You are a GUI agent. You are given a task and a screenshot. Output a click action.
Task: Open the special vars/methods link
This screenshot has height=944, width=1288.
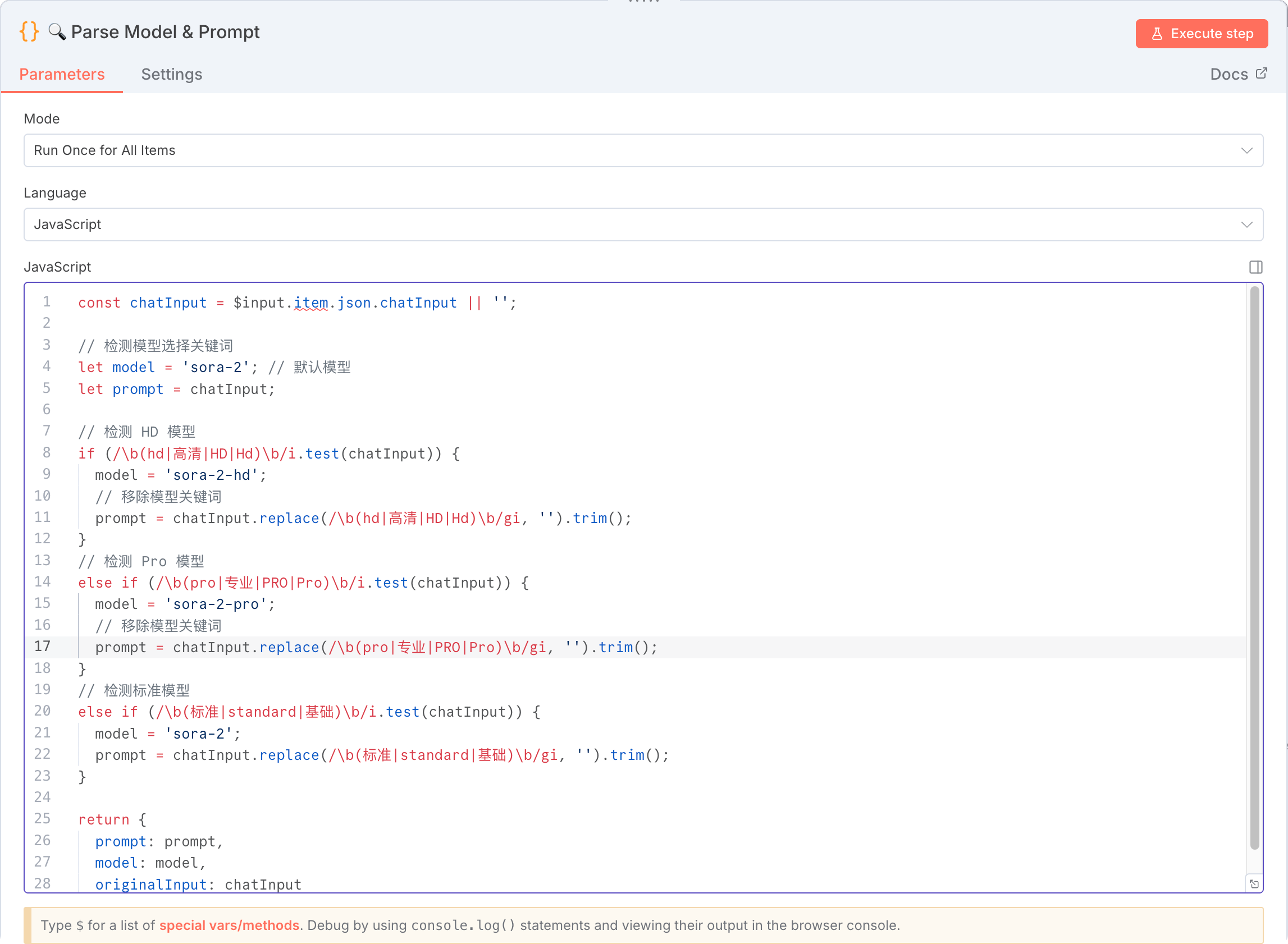pos(229,924)
